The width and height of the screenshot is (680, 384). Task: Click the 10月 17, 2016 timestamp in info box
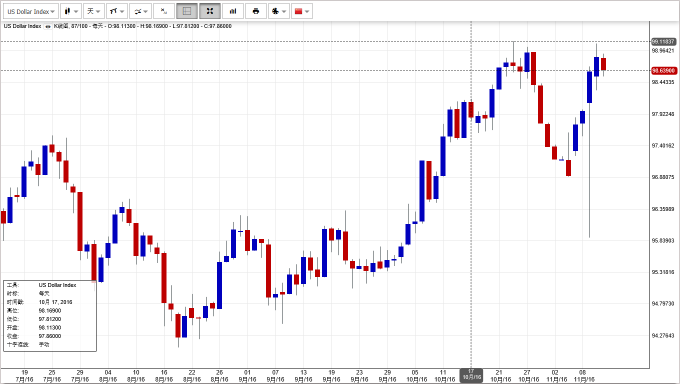pyautogui.click(x=56, y=302)
